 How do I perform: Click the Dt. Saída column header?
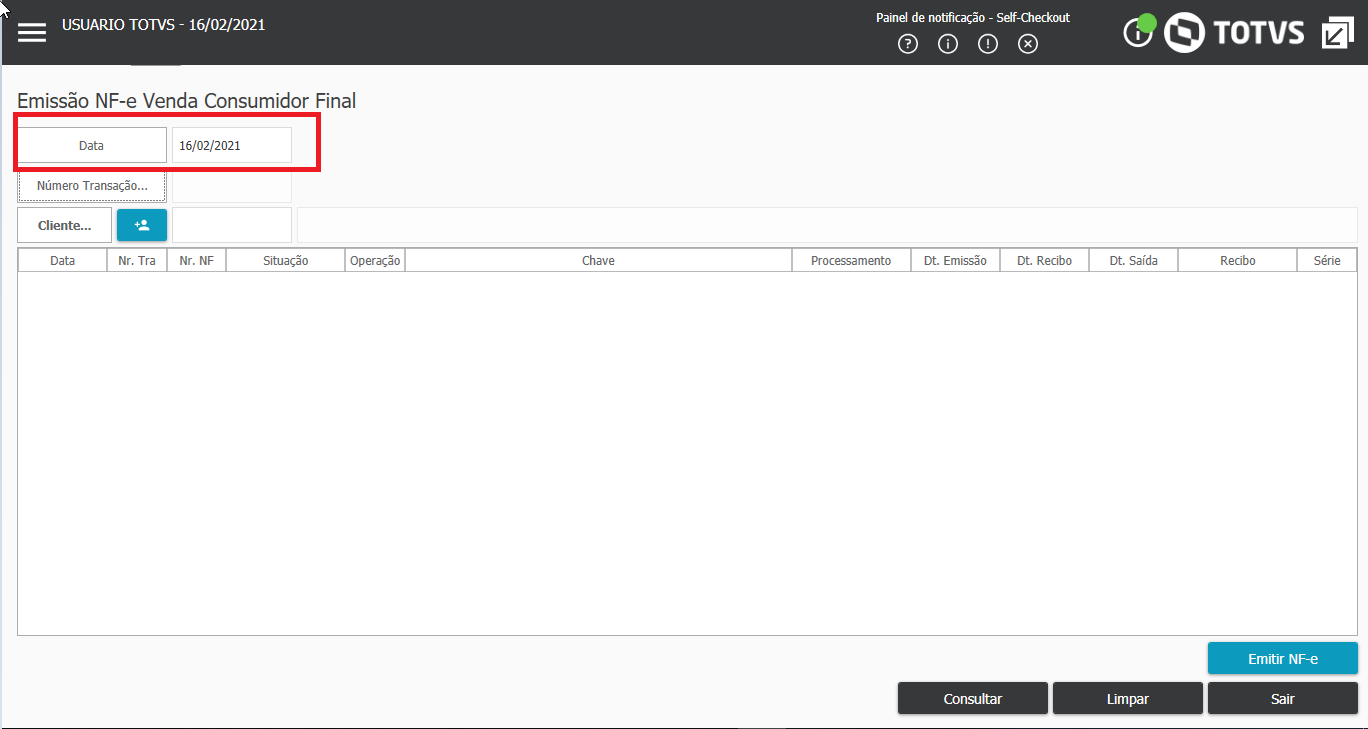[x=1134, y=260]
